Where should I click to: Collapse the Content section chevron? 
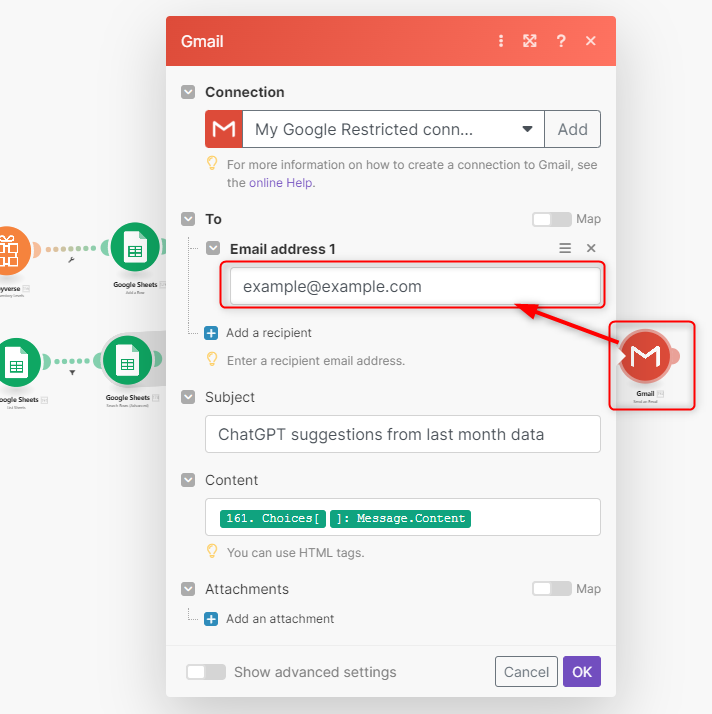point(188,480)
